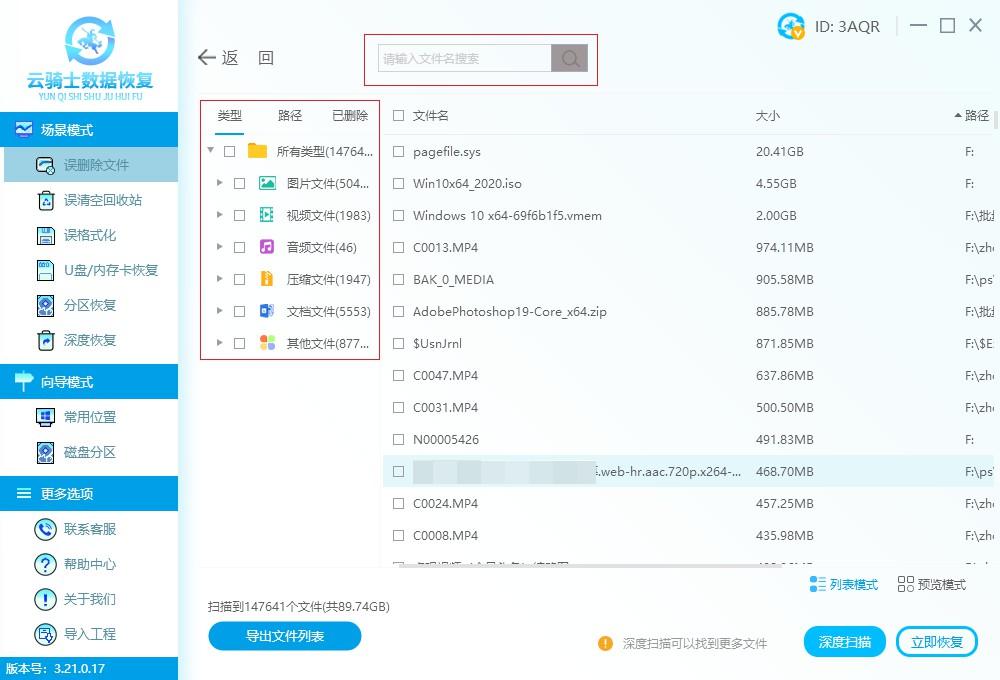Image resolution: width=1000 pixels, height=680 pixels.
Task: Click the 导入工程 import icon
Action: [45, 635]
